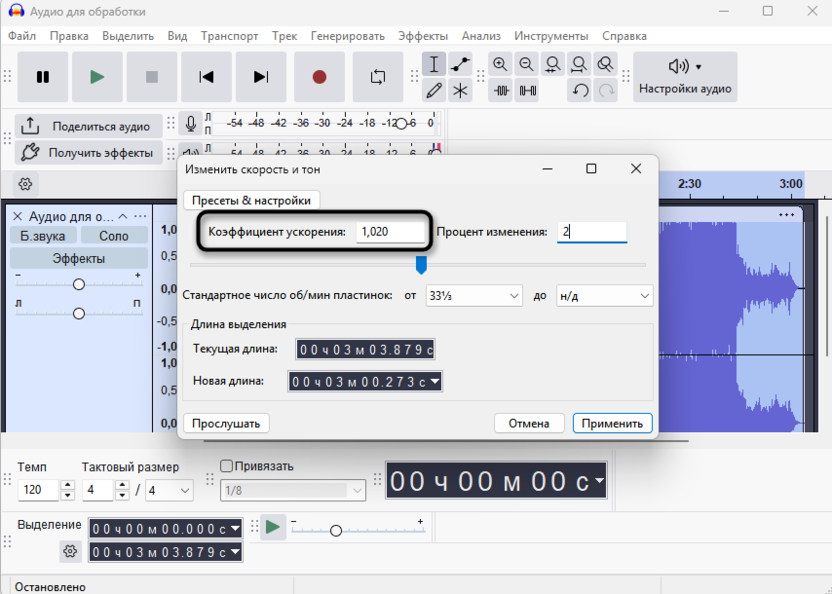Click the Коэффициент ускорения input field

tap(390, 232)
